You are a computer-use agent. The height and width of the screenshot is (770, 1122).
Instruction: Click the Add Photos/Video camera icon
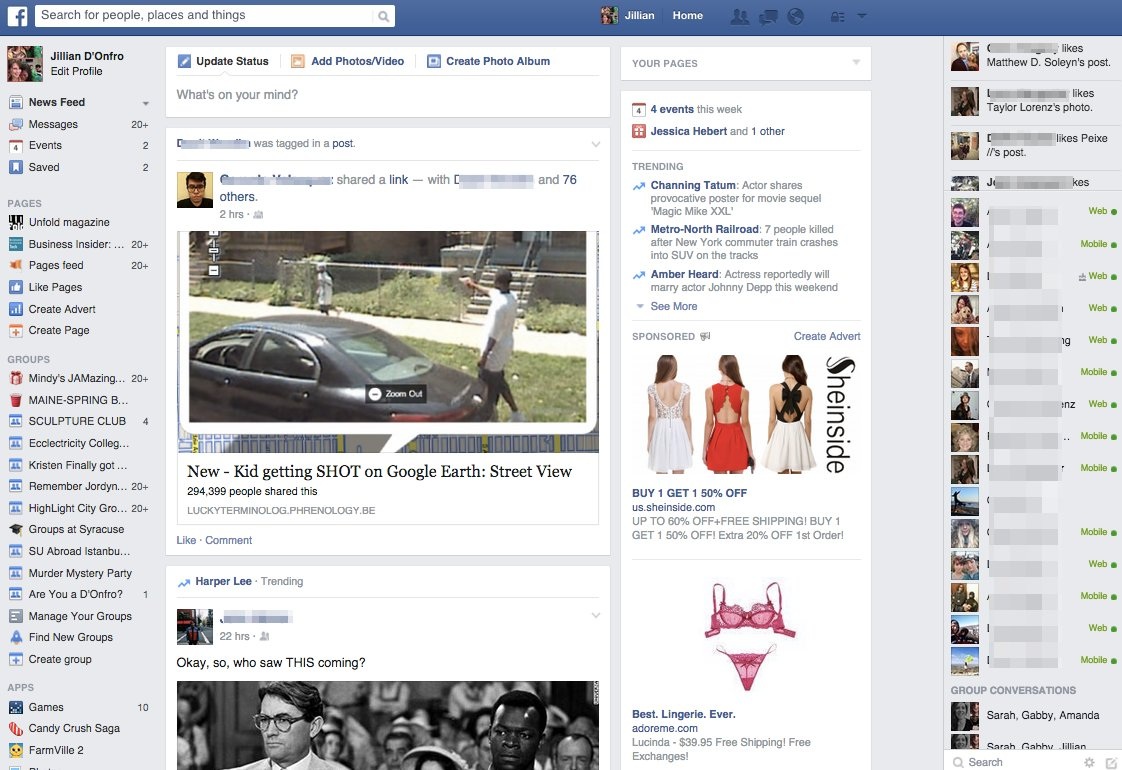point(297,61)
